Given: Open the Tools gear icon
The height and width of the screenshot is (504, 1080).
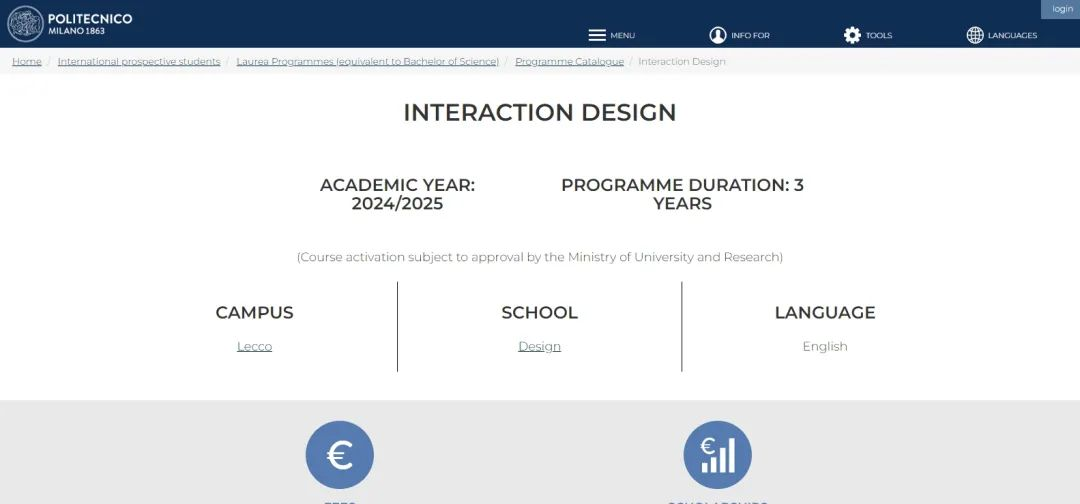Looking at the screenshot, I should (852, 35).
